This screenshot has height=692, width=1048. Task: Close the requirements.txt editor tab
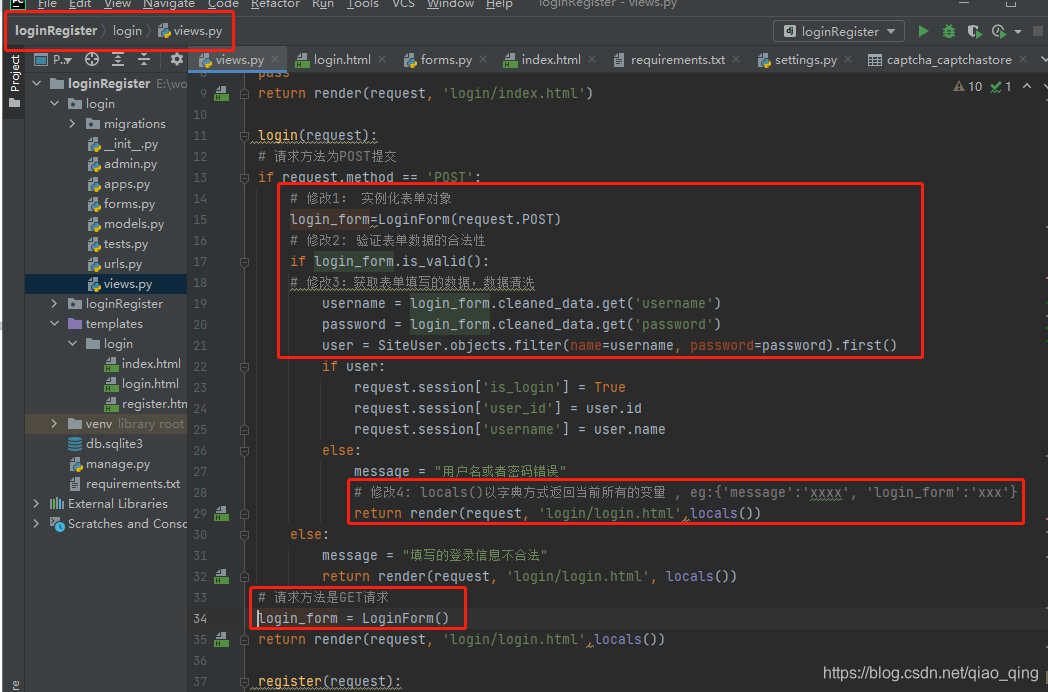coord(736,59)
